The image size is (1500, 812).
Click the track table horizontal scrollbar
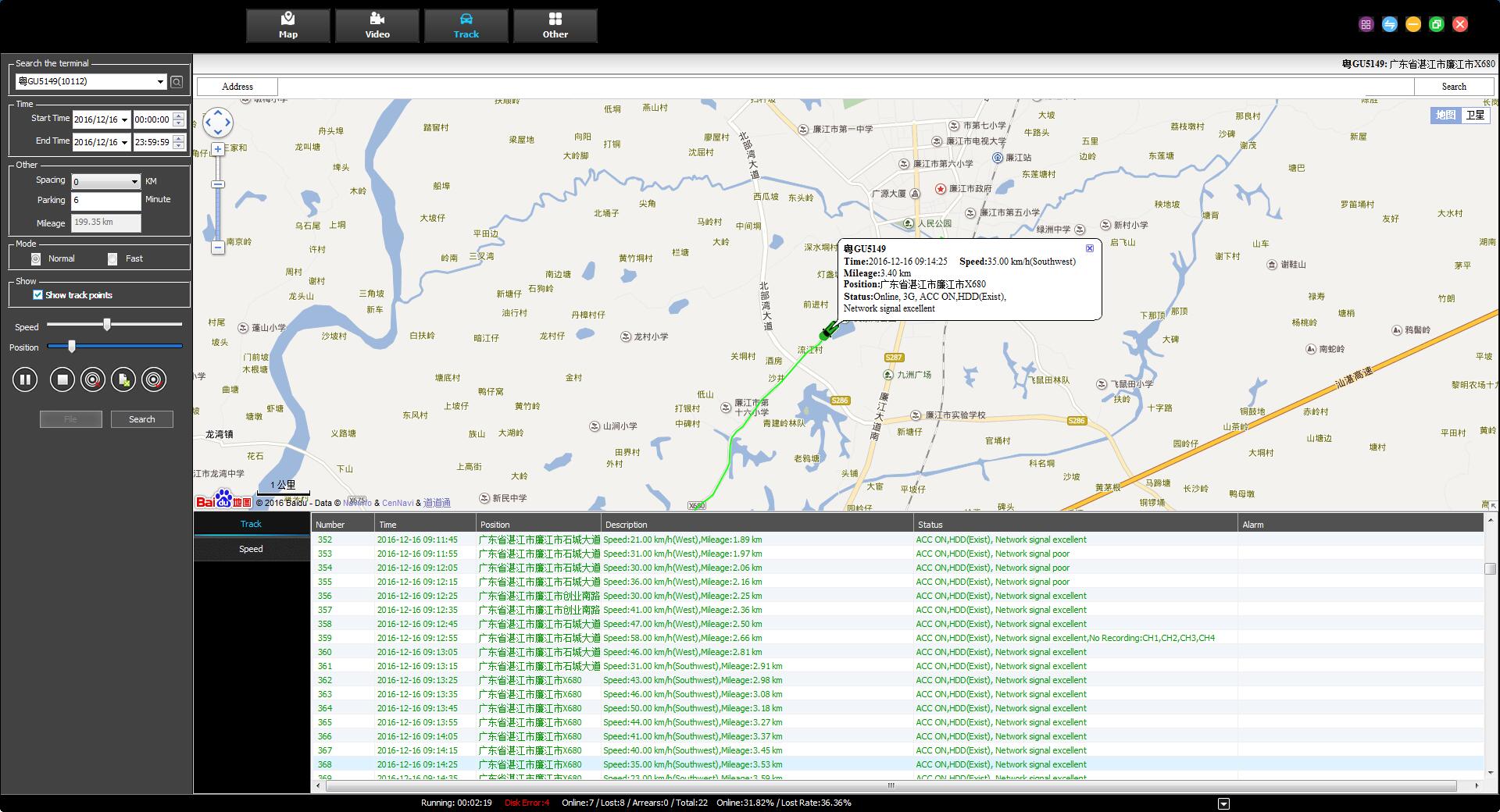click(892, 785)
